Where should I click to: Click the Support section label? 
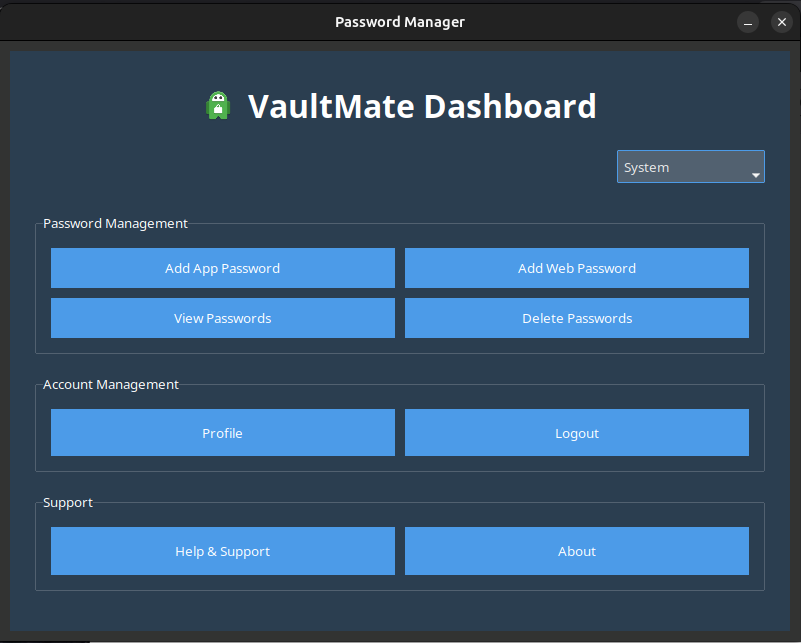[68, 502]
